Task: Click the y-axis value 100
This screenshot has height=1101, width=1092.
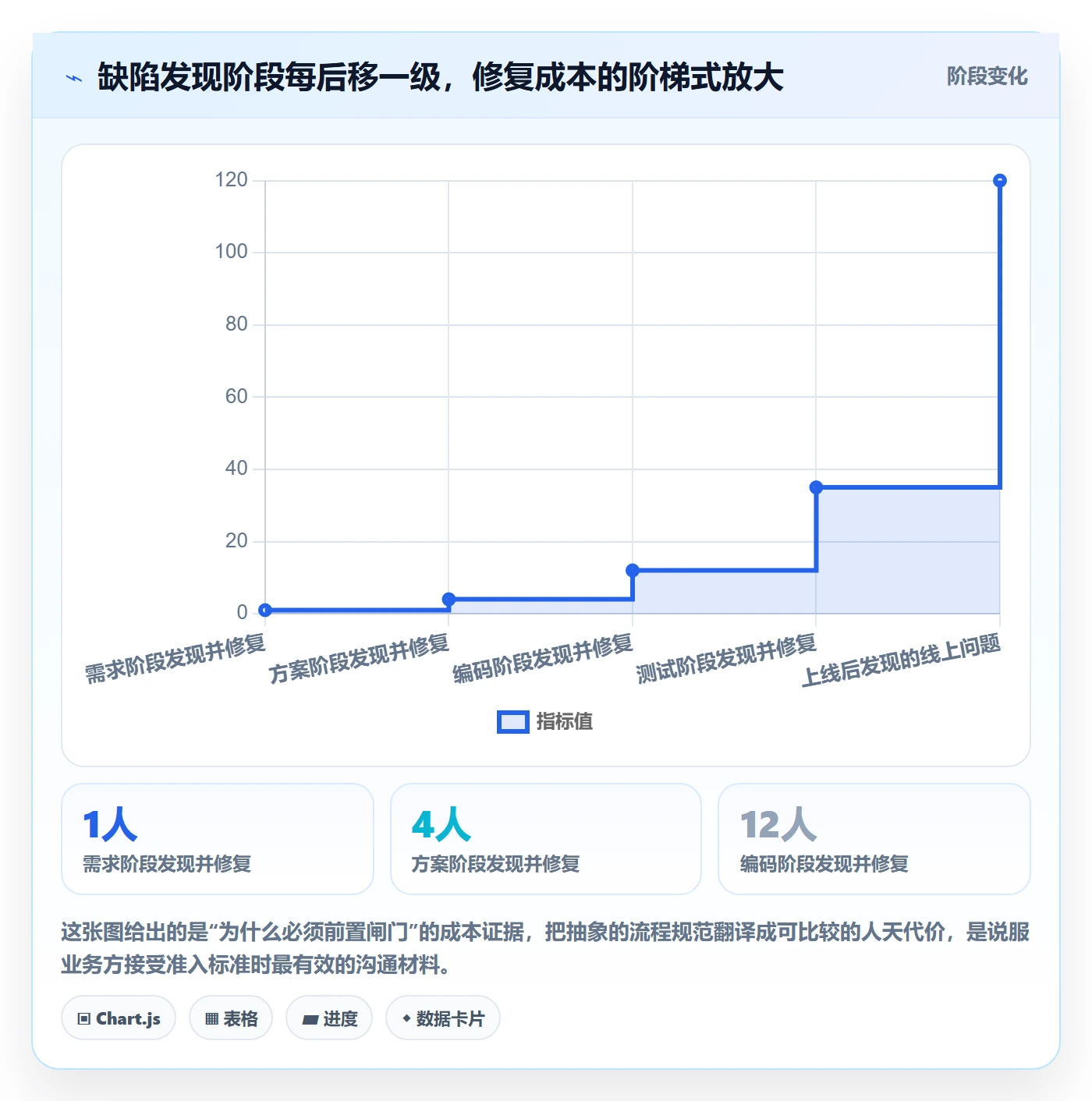Action: tap(231, 252)
